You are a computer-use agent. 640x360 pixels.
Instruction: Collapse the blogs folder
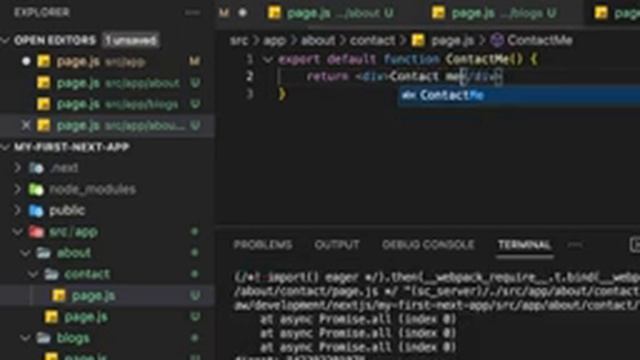click(x=25, y=338)
